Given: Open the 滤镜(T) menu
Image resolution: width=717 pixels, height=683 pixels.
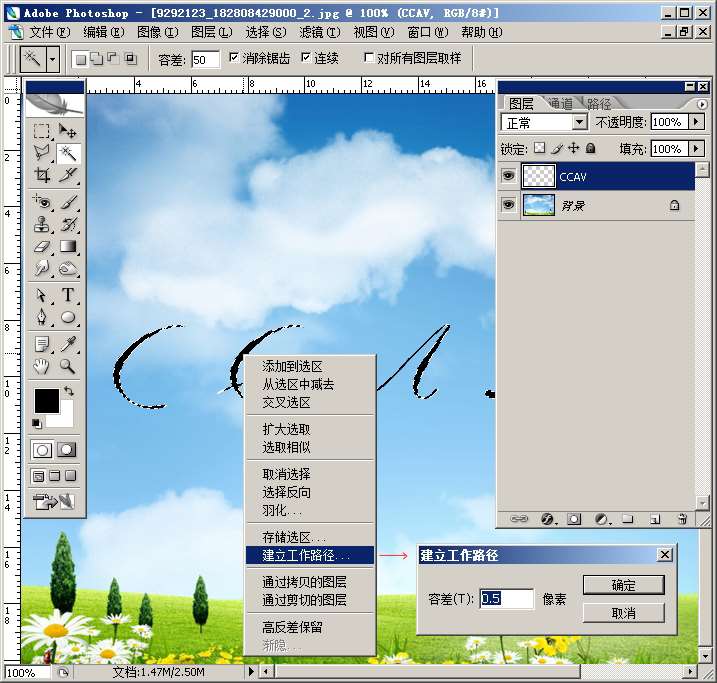Looking at the screenshot, I should 320,32.
